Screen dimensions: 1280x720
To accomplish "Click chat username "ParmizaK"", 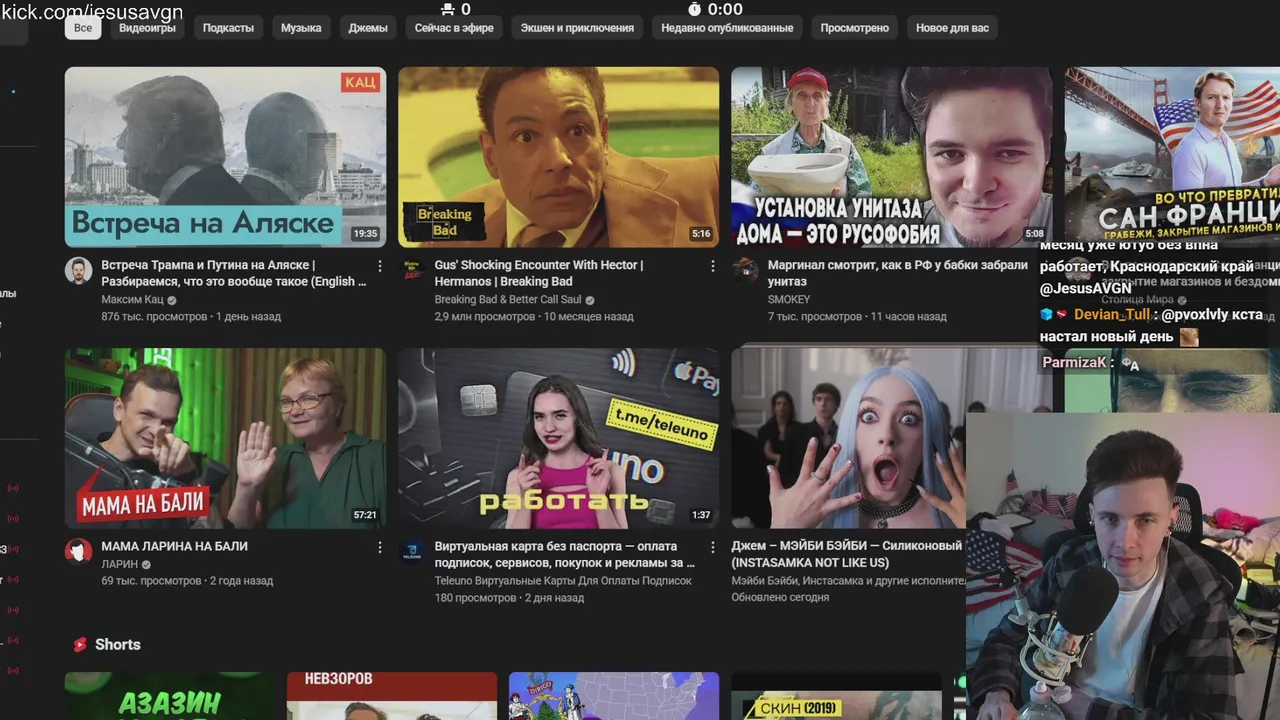I will [x=1075, y=362].
